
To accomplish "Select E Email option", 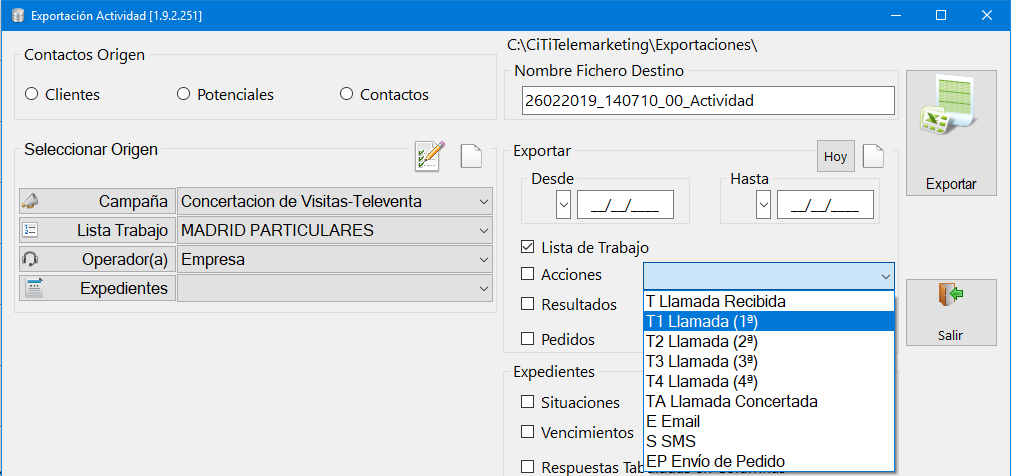I will click(x=769, y=421).
